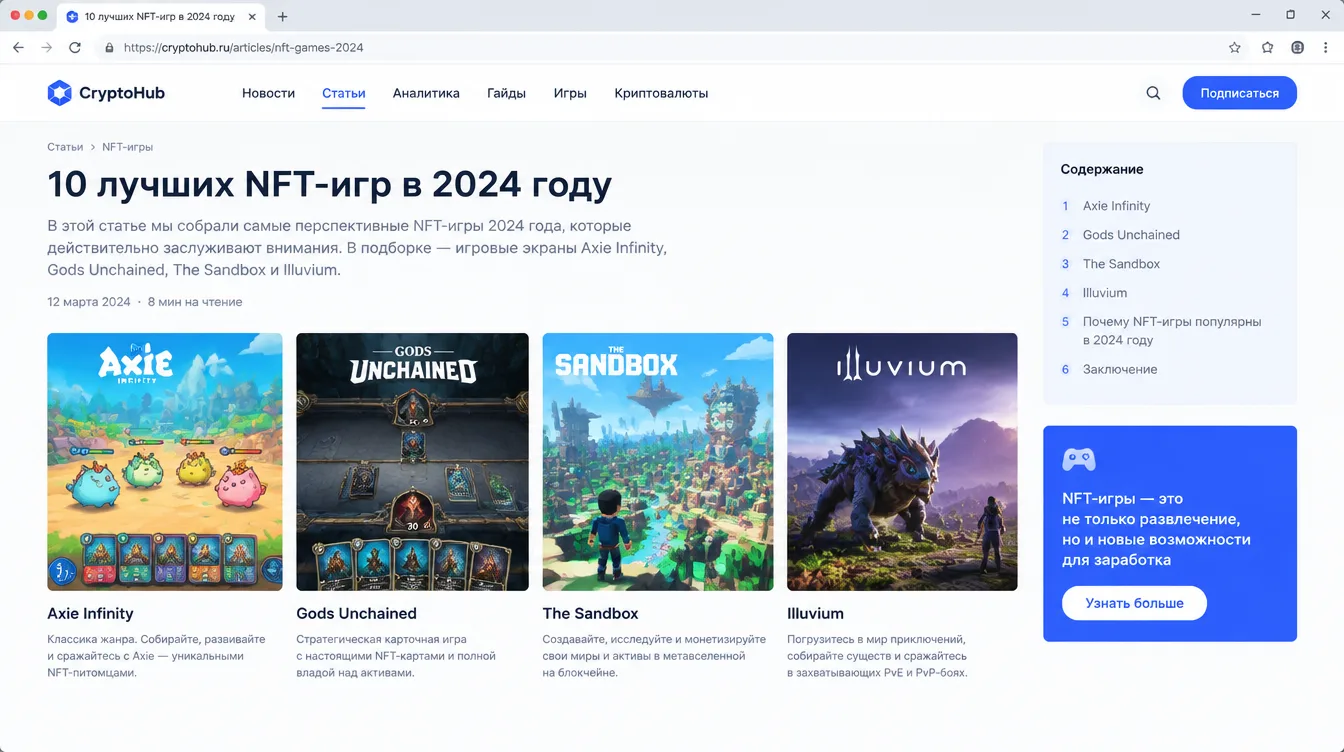This screenshot has height=752, width=1344.
Task: Click the Подписаться button
Action: coord(1239,93)
